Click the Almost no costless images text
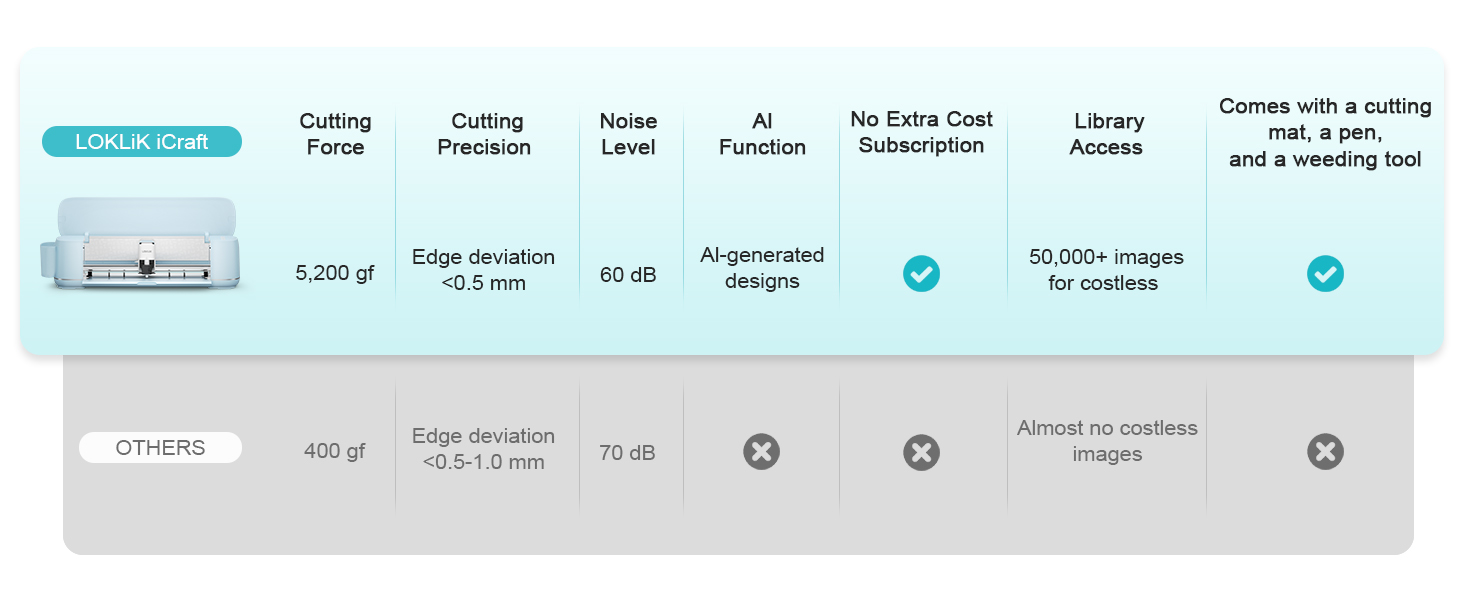Screen dimensions: 1464x600 pos(1107,441)
